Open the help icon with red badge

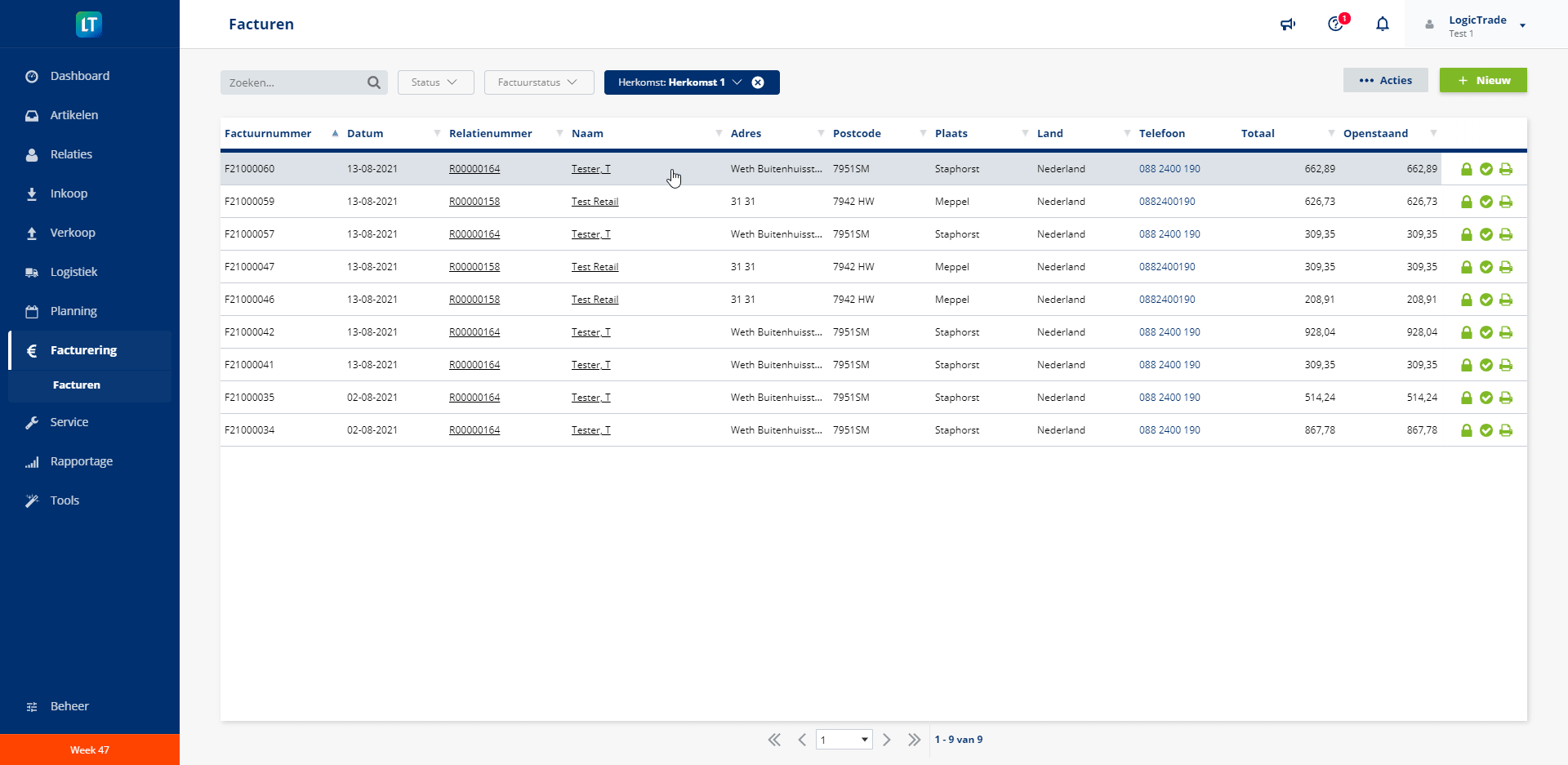click(x=1336, y=24)
